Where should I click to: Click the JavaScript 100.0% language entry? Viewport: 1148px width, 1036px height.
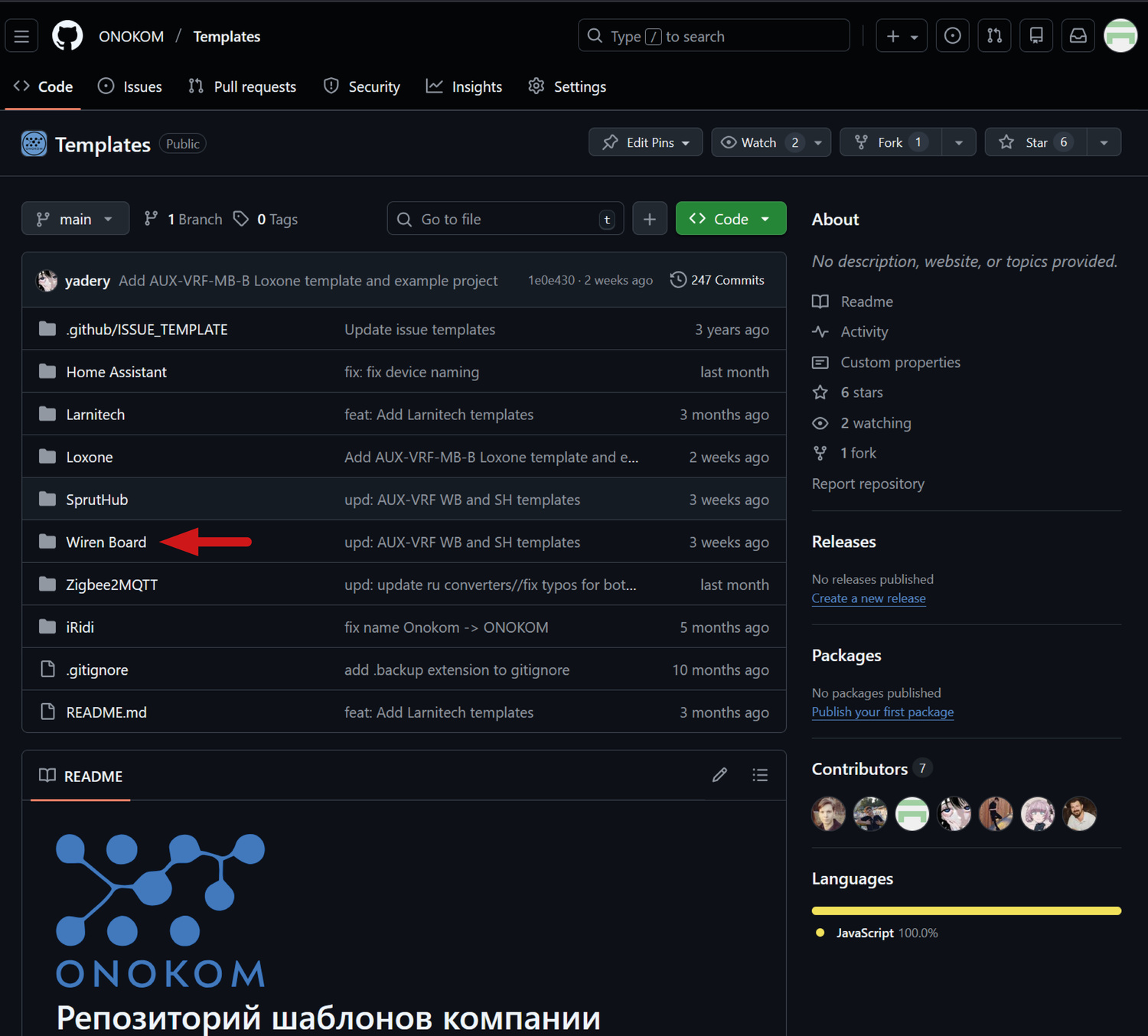[x=877, y=933]
